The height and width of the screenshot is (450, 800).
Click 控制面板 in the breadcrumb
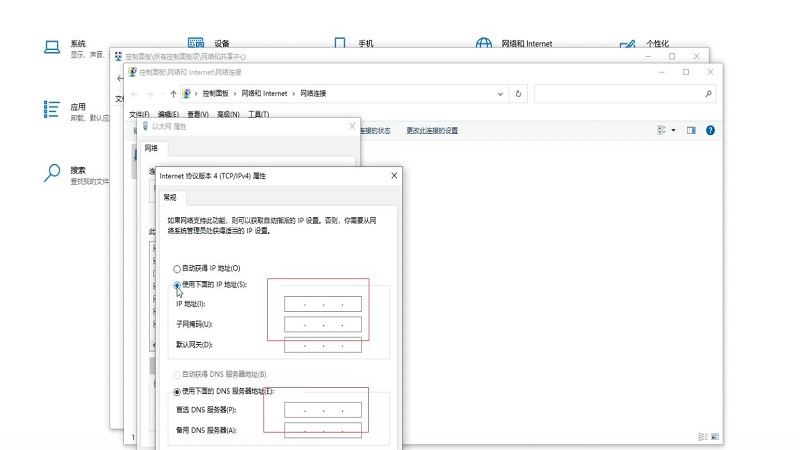(x=215, y=94)
